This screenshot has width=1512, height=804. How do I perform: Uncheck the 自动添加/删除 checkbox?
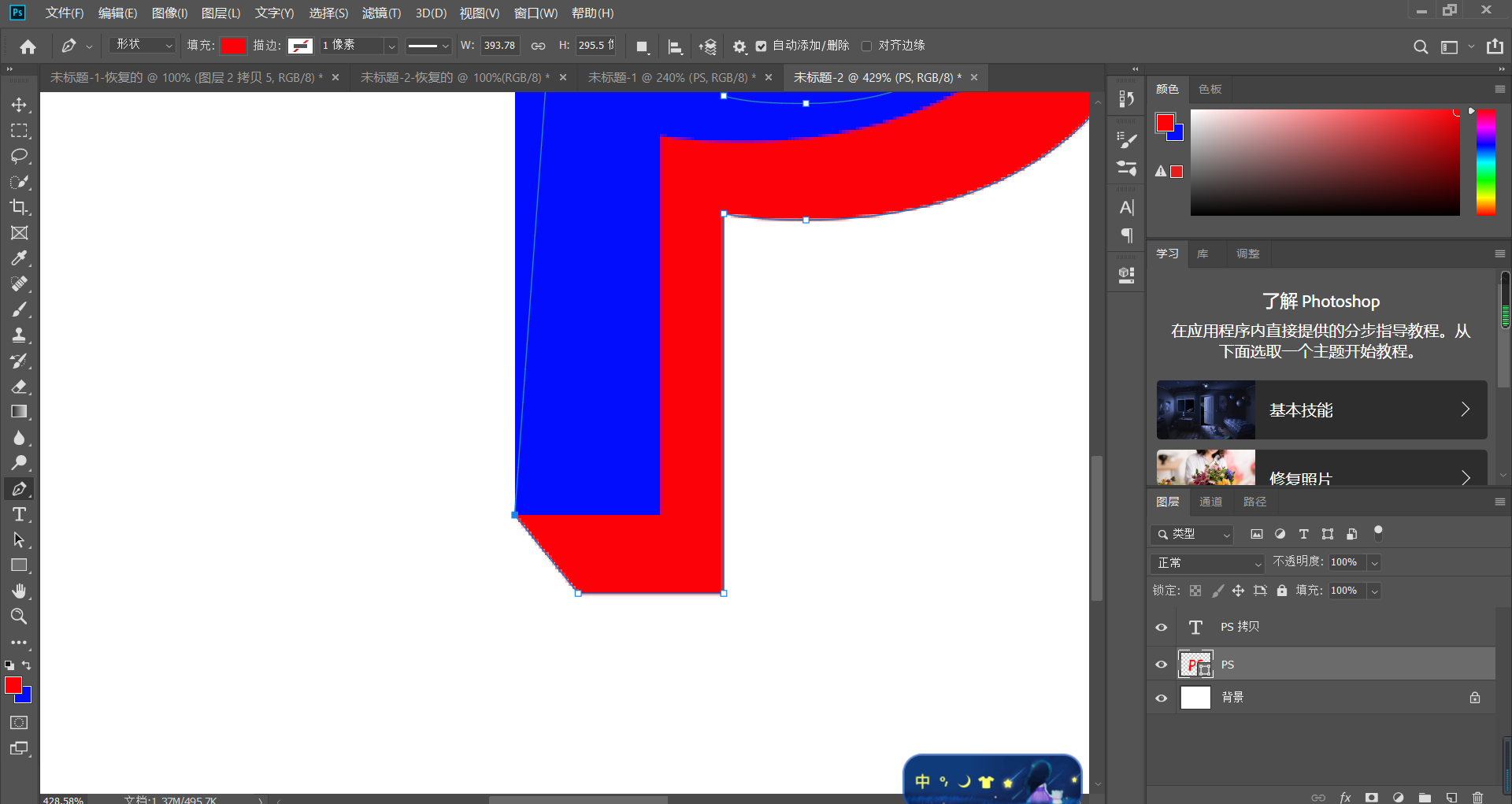(761, 46)
